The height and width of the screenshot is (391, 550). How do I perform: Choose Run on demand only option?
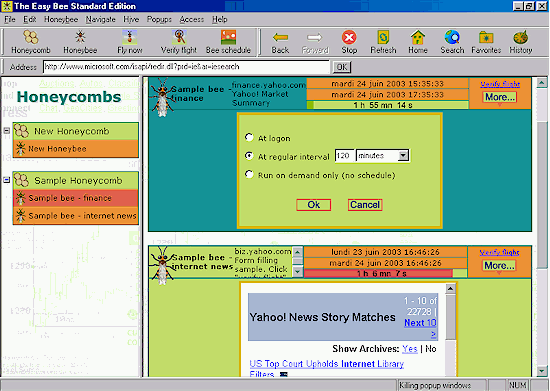click(x=249, y=174)
